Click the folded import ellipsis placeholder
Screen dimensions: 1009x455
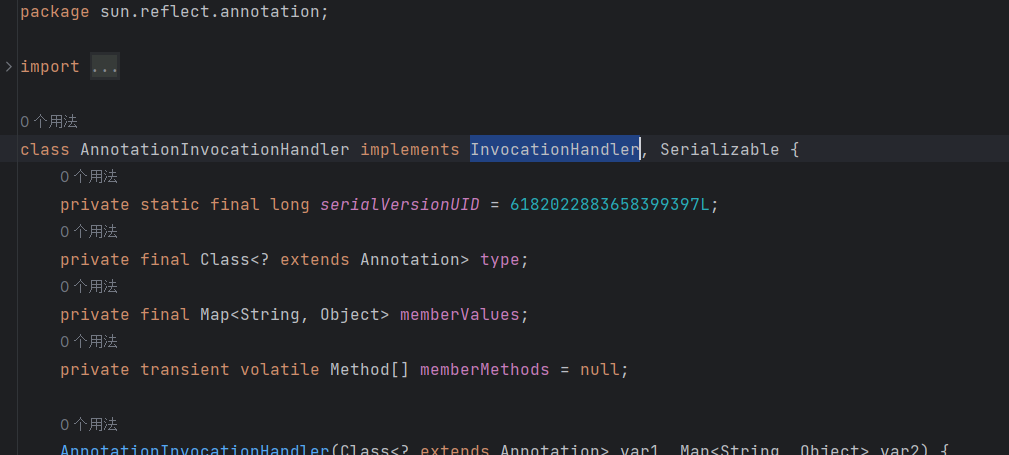105,66
